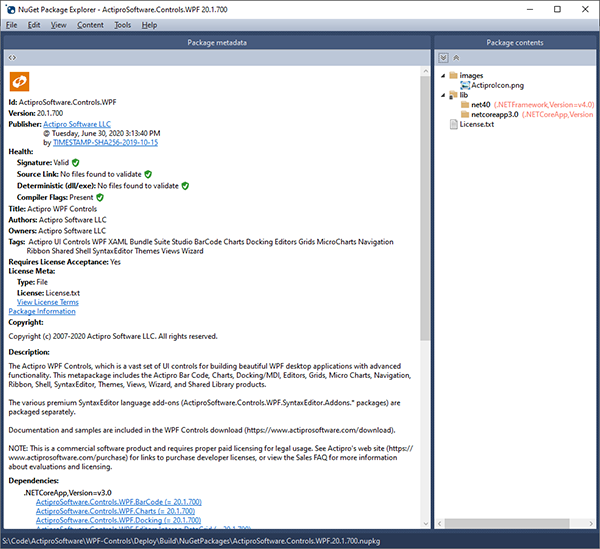The width and height of the screenshot is (600, 549).
Task: Click the contents scroll left arrow
Action: (440, 523)
